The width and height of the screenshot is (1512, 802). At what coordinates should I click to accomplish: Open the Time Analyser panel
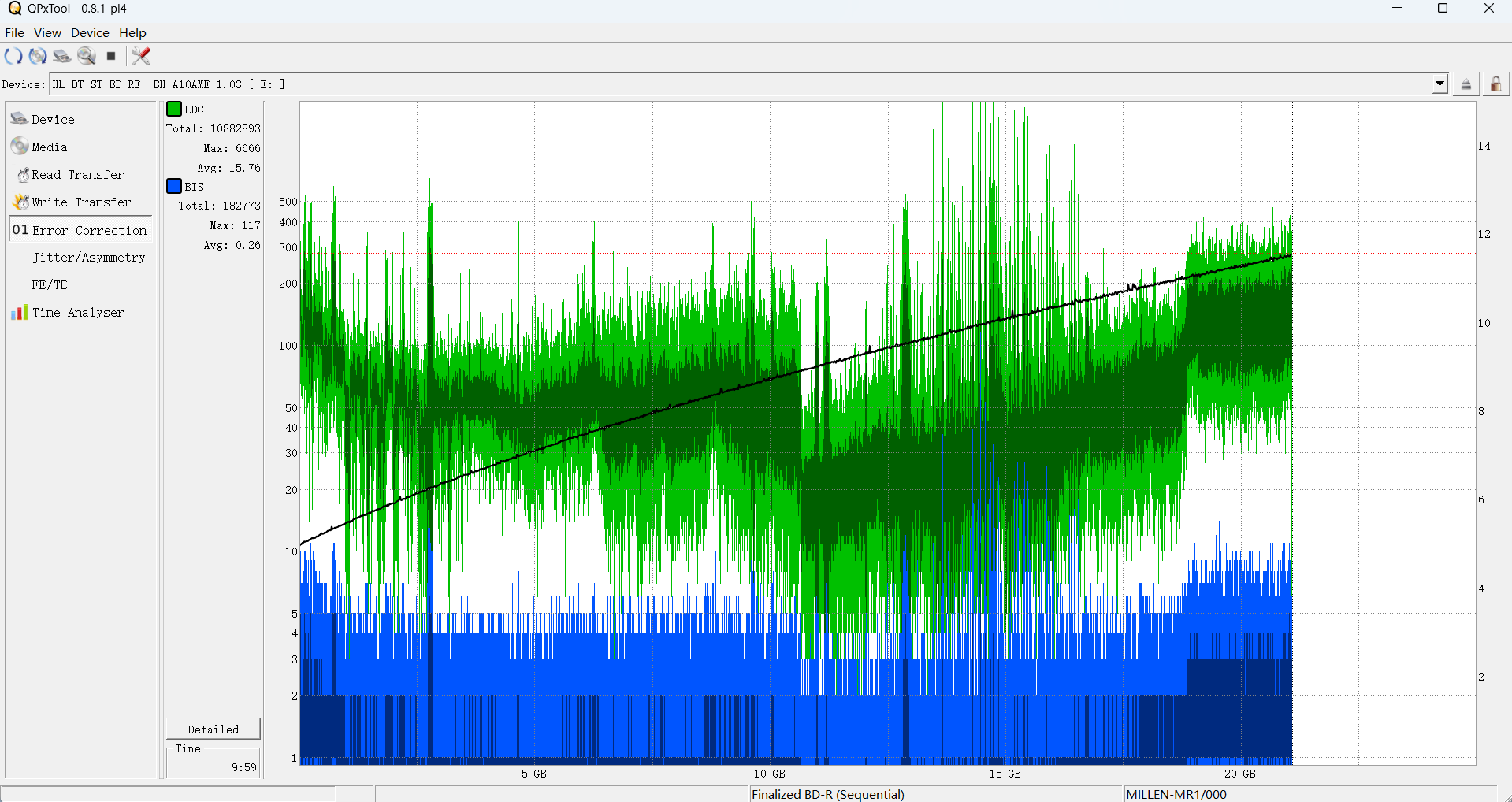coord(77,313)
